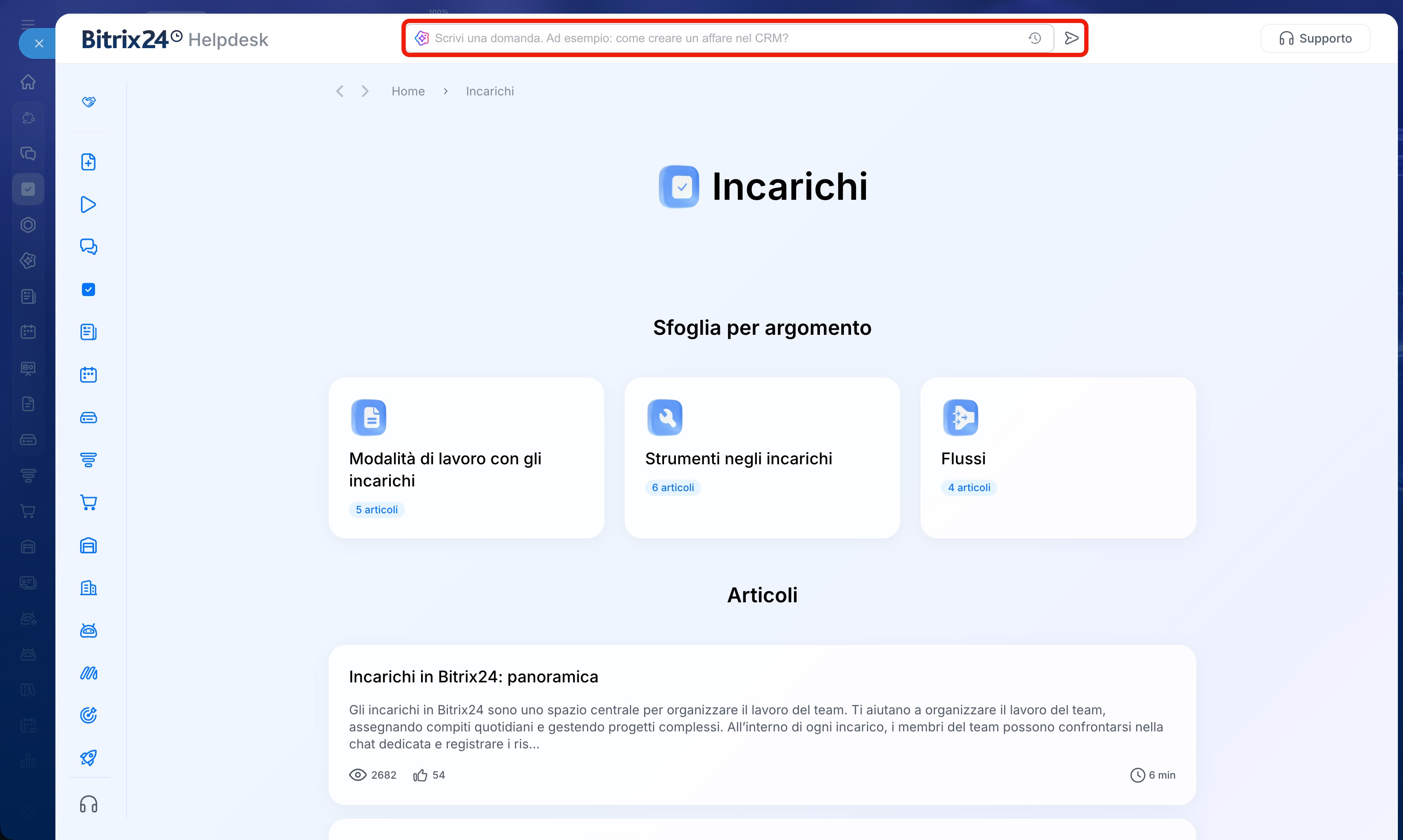Image resolution: width=1403 pixels, height=840 pixels.
Task: Open the shopping cart icon in helpdesk sidebar
Action: [88, 503]
